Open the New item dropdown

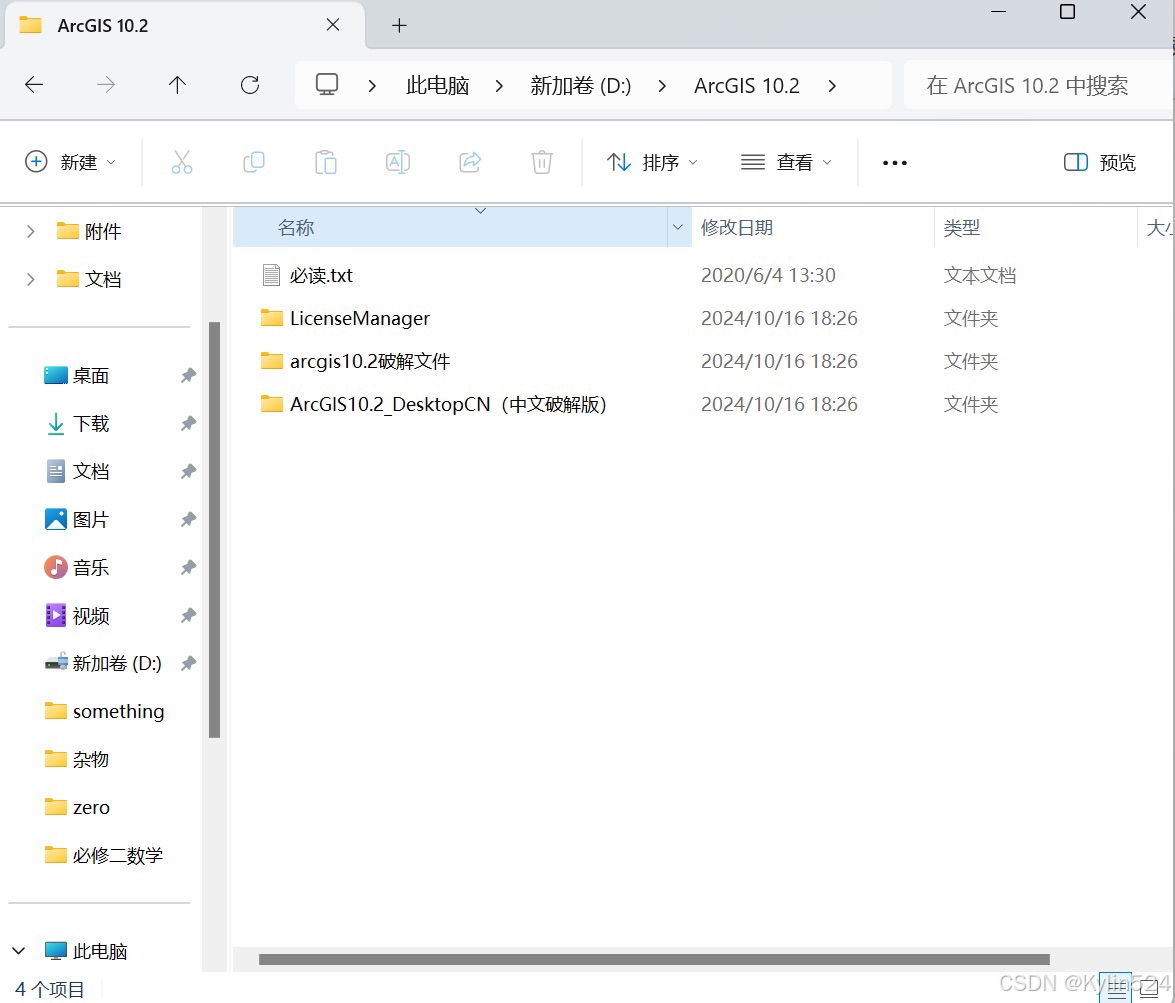[x=70, y=162]
